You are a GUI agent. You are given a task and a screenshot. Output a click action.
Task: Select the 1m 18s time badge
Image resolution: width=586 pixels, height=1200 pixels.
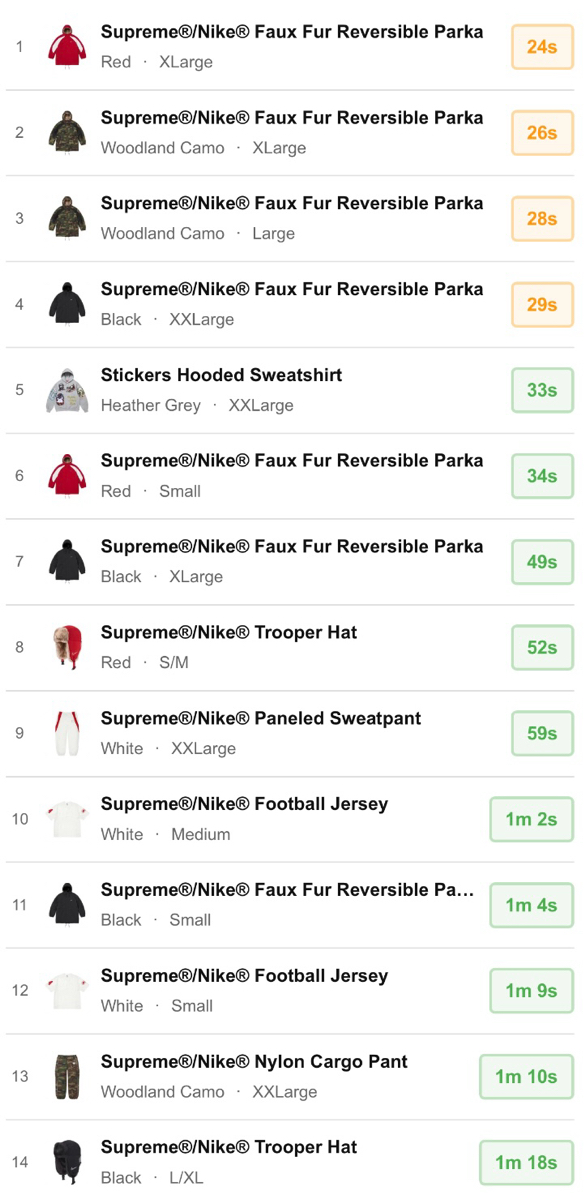pos(526,1162)
